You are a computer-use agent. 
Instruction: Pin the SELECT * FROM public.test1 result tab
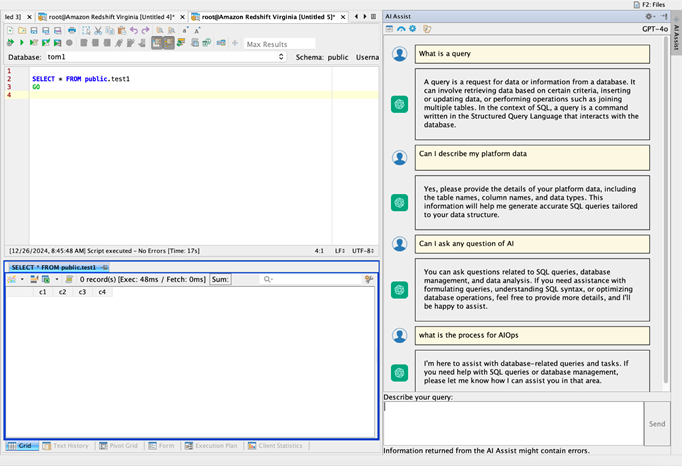104,268
